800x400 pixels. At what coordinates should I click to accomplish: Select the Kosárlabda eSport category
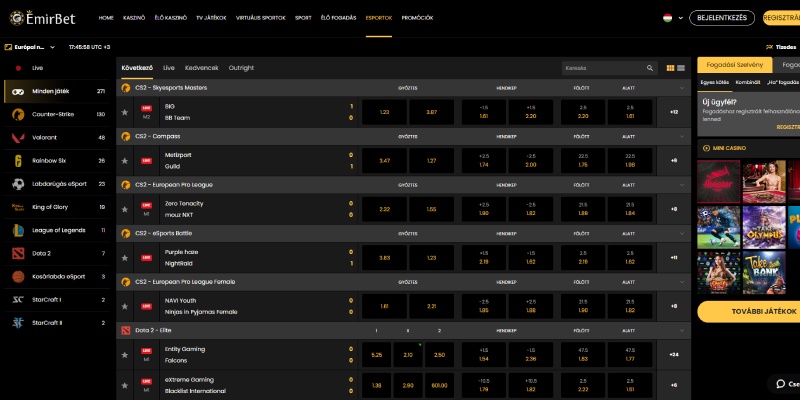pos(57,277)
